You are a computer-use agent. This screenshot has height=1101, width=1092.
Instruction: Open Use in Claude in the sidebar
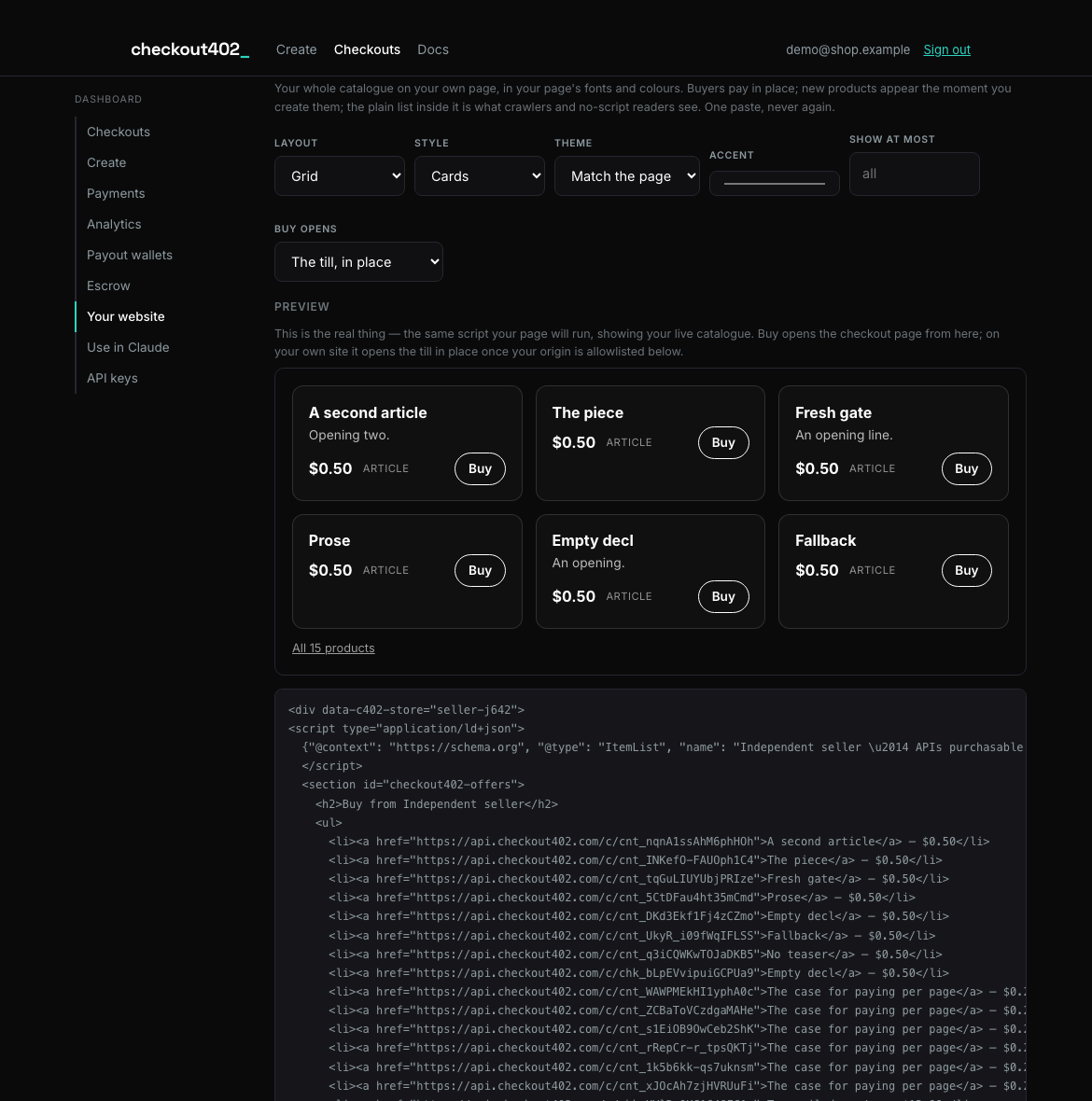(128, 348)
